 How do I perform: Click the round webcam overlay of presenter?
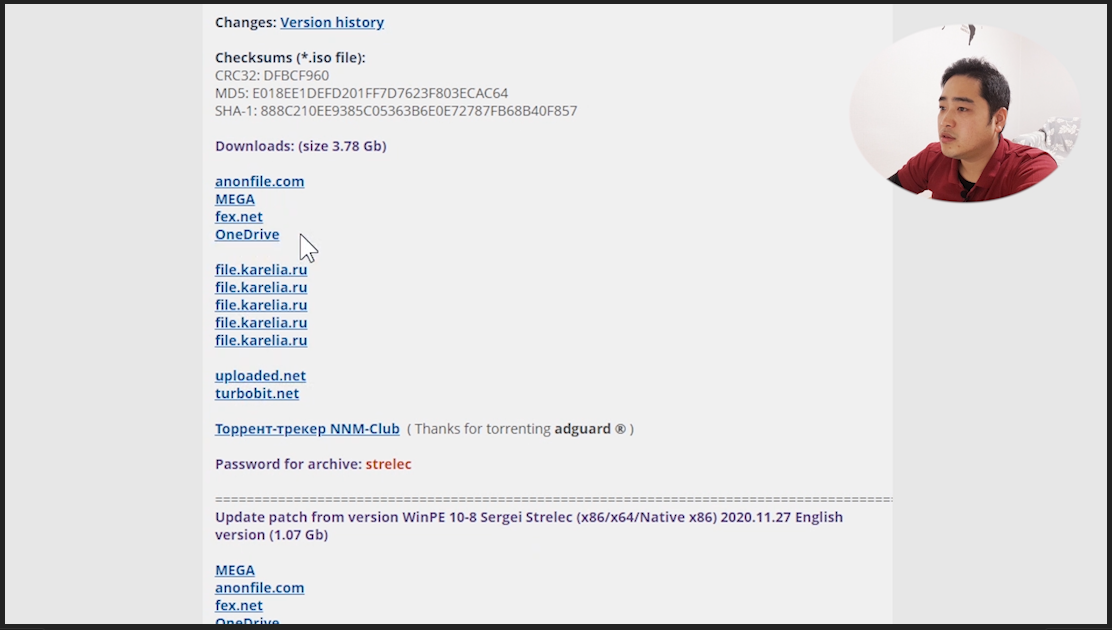click(964, 114)
